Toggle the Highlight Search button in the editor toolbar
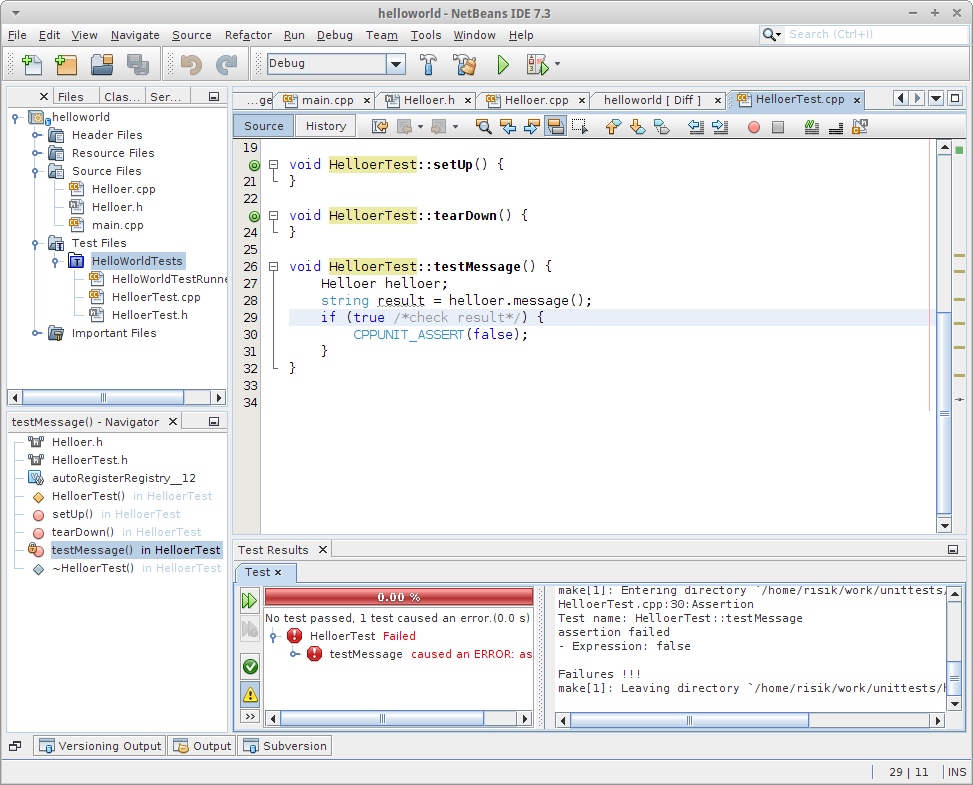The width and height of the screenshot is (973, 785). click(555, 126)
